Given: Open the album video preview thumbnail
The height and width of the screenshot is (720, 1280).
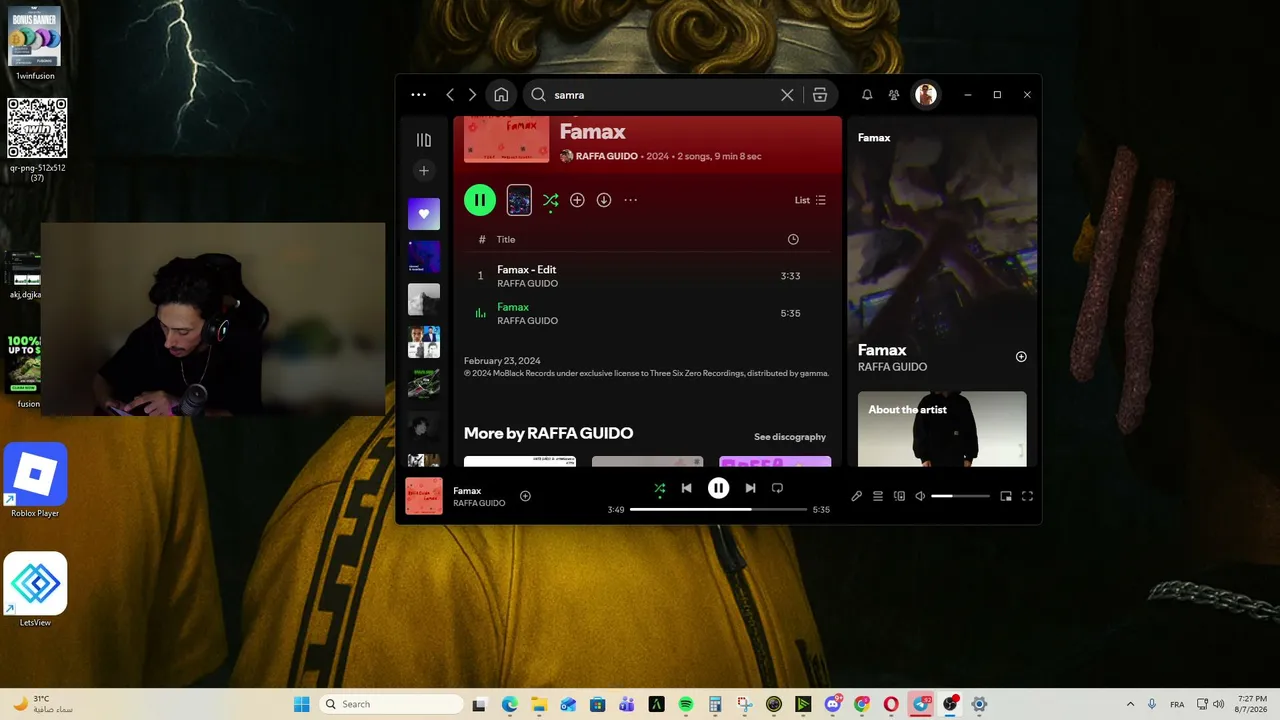Looking at the screenshot, I should click(519, 200).
